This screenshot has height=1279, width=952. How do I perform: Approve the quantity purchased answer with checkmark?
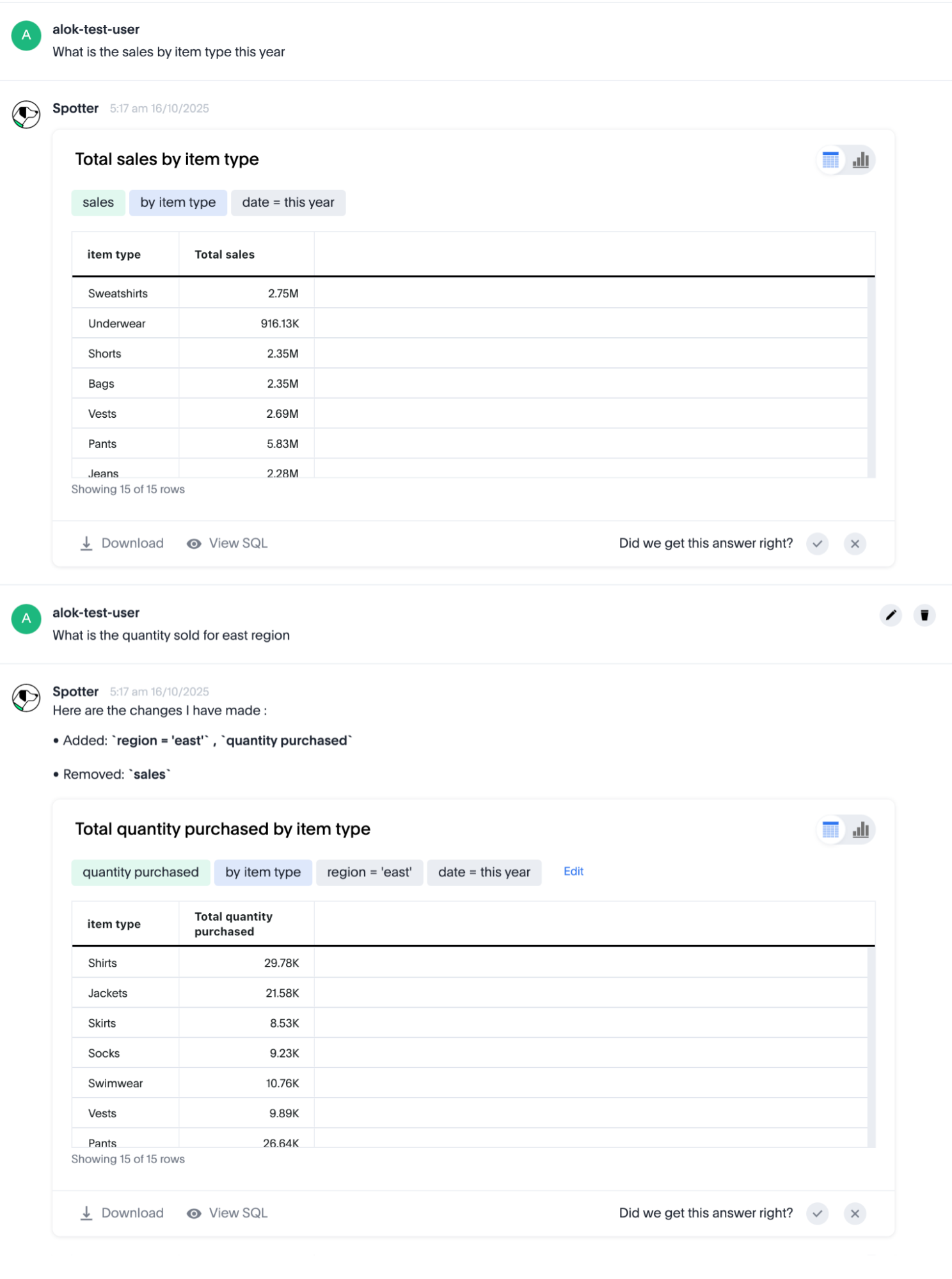817,1214
